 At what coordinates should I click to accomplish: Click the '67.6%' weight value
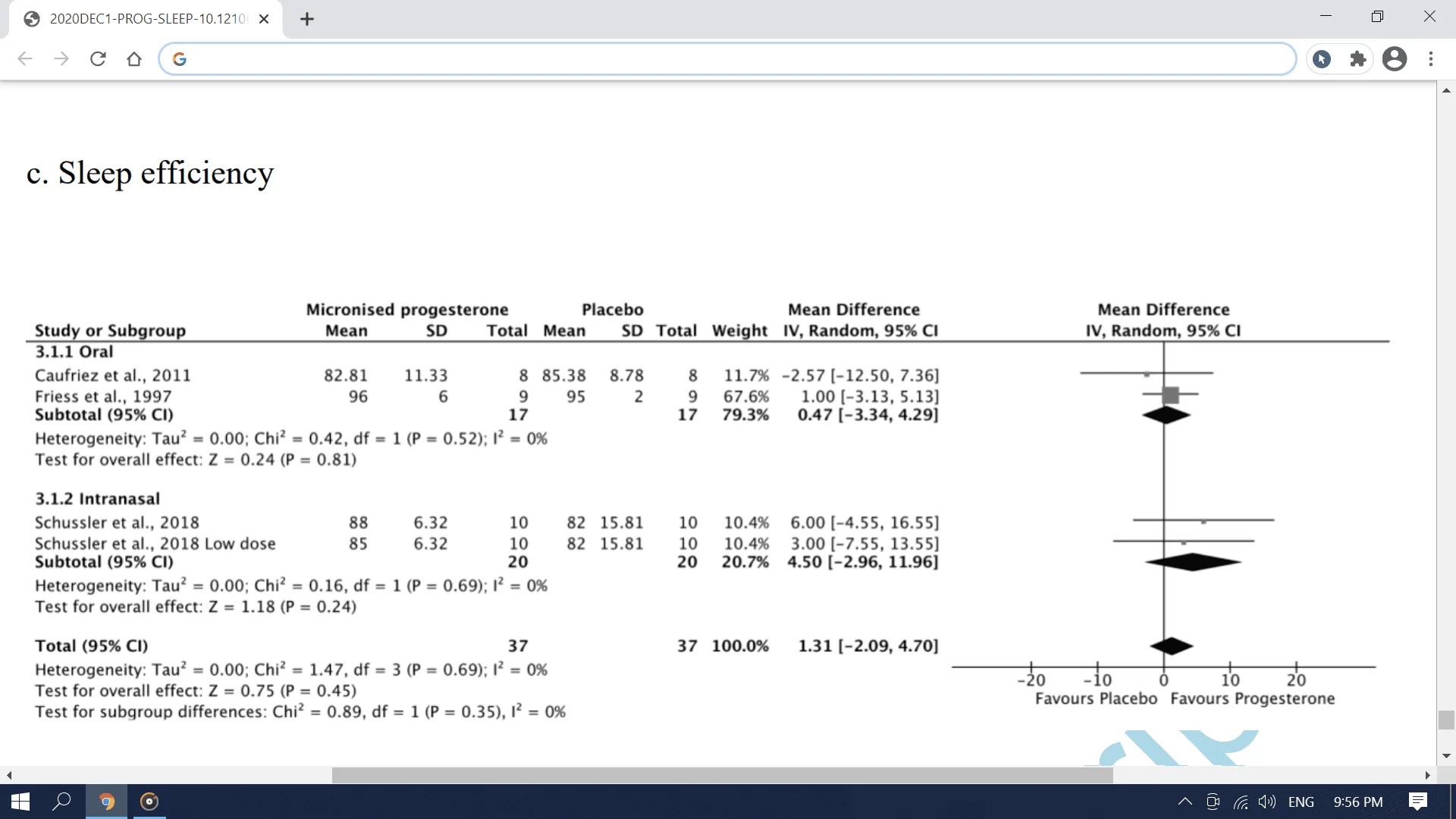coord(746,397)
